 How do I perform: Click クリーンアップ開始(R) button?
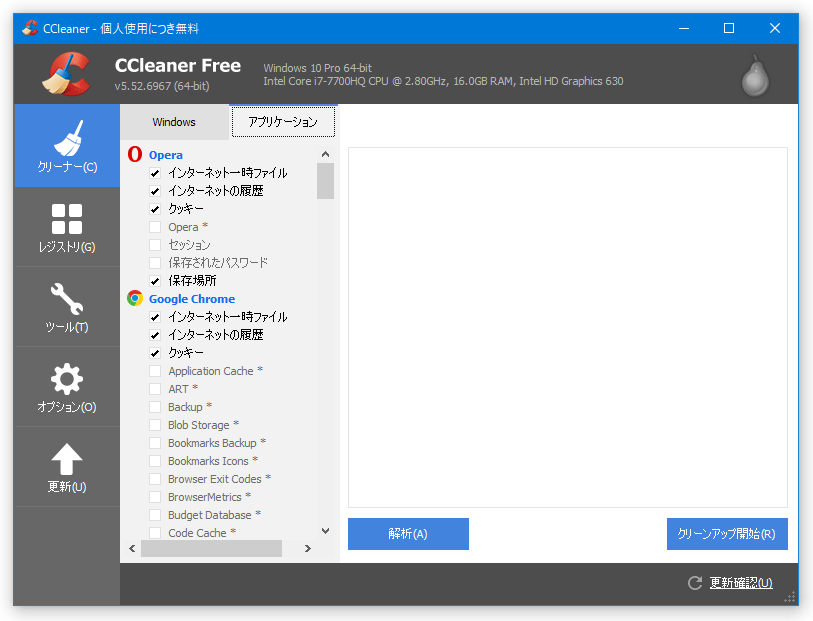click(727, 534)
